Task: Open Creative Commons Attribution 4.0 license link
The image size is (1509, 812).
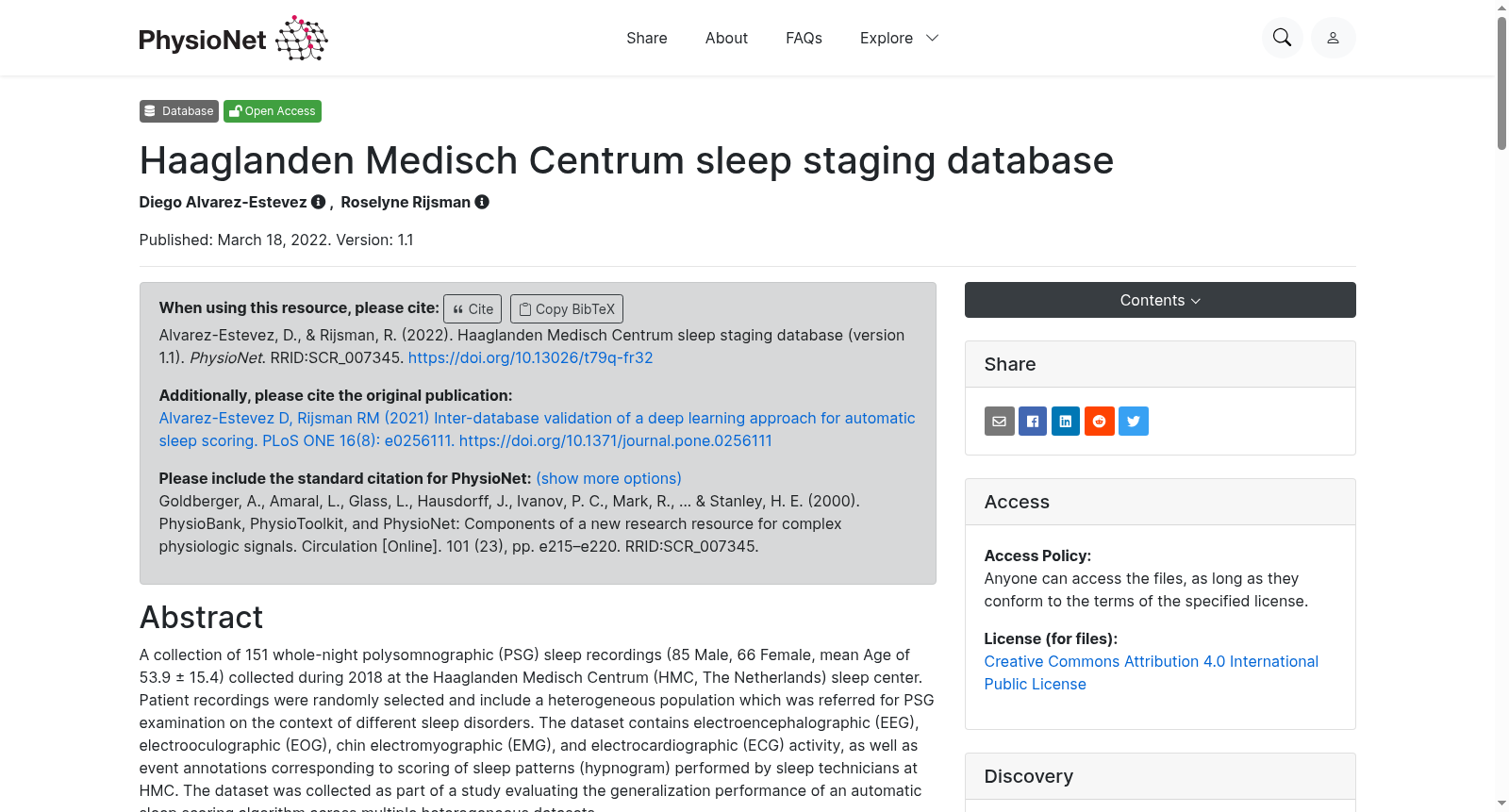Action: pyautogui.click(x=1152, y=672)
